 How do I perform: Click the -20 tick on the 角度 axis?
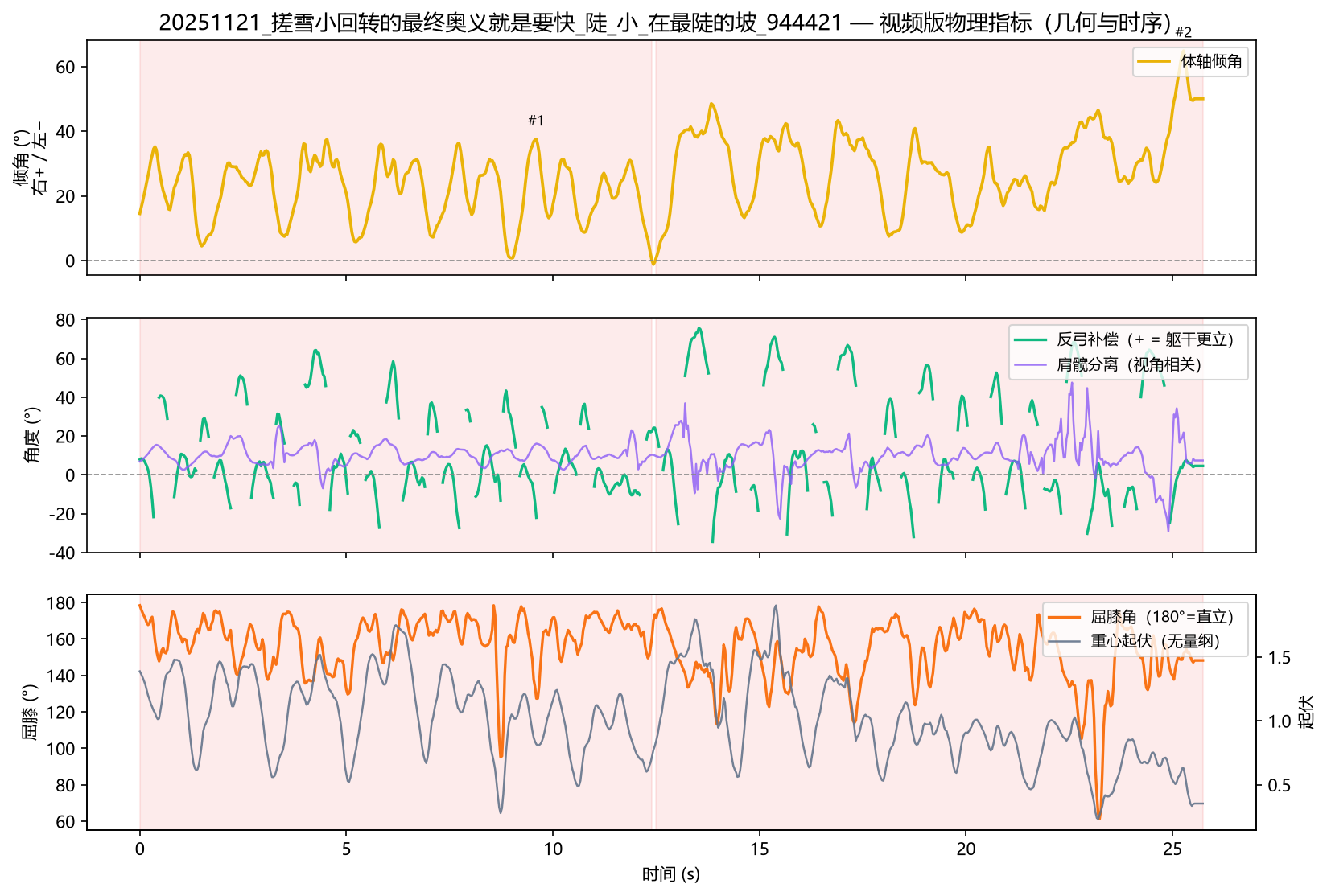coord(61,514)
